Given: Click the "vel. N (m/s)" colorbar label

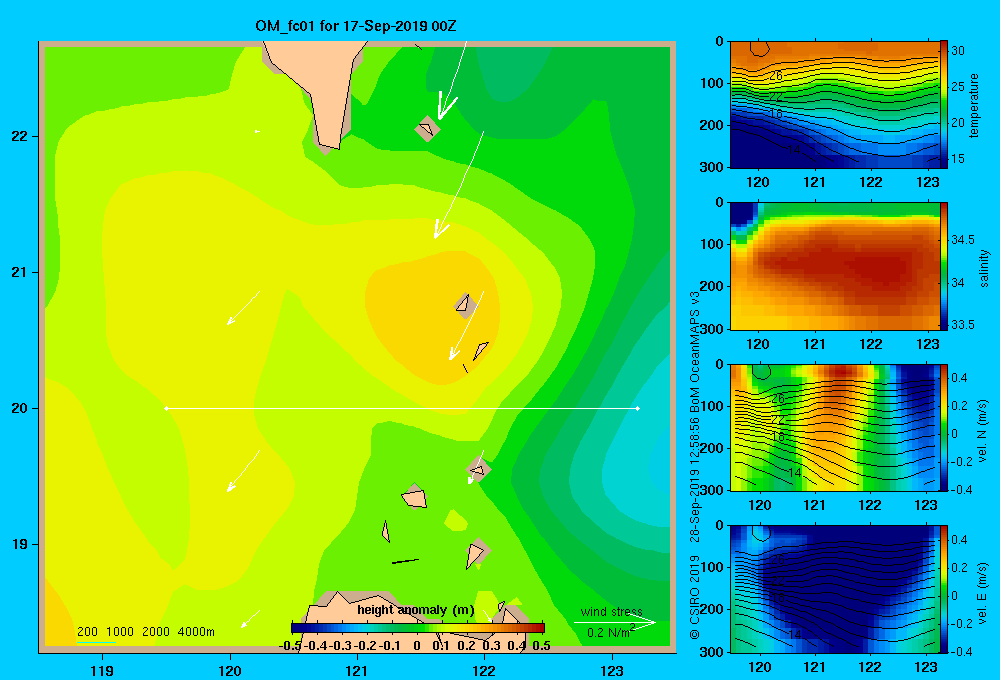Looking at the screenshot, I should click(983, 431).
